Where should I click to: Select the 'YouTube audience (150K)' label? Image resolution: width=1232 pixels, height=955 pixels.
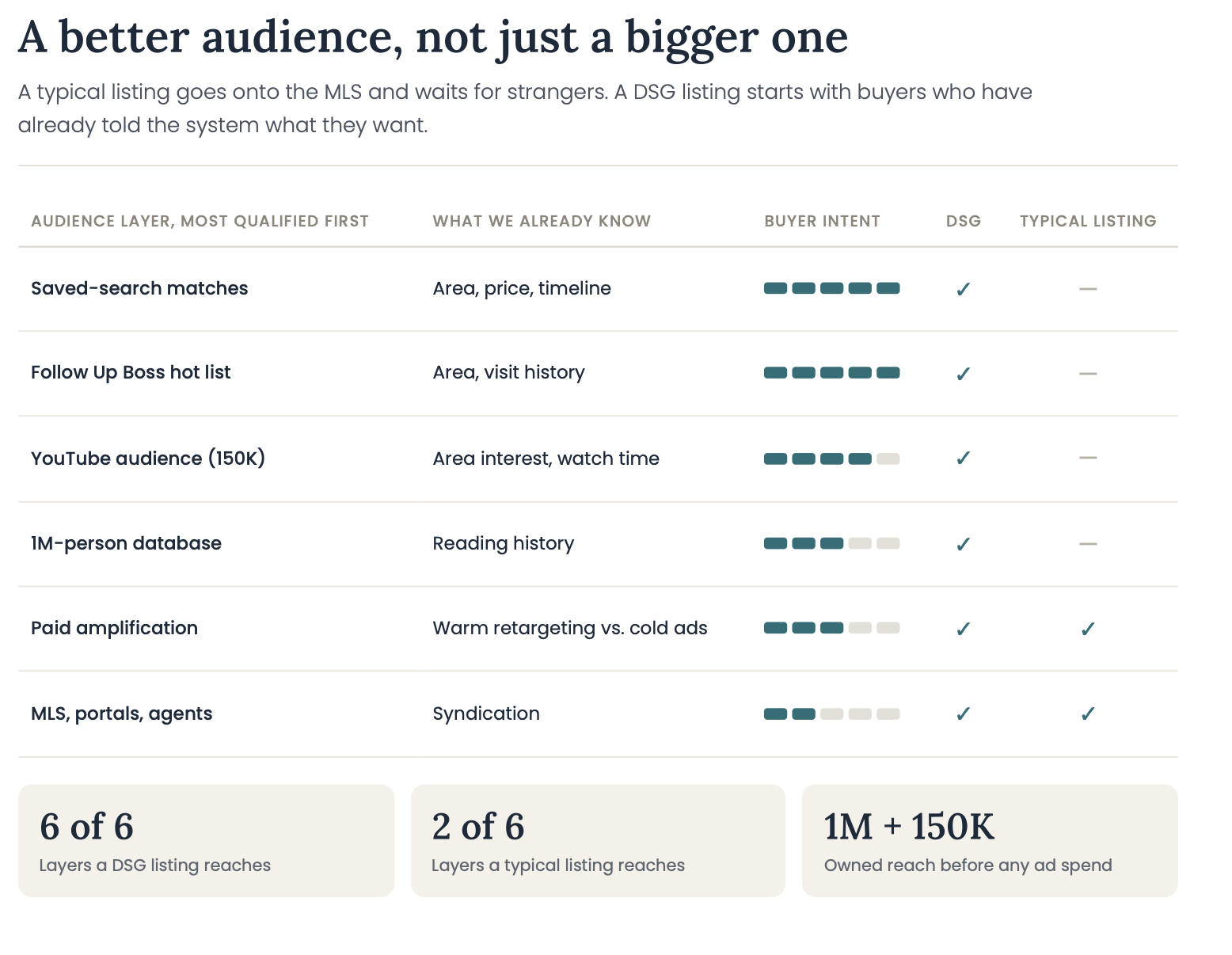click(148, 458)
